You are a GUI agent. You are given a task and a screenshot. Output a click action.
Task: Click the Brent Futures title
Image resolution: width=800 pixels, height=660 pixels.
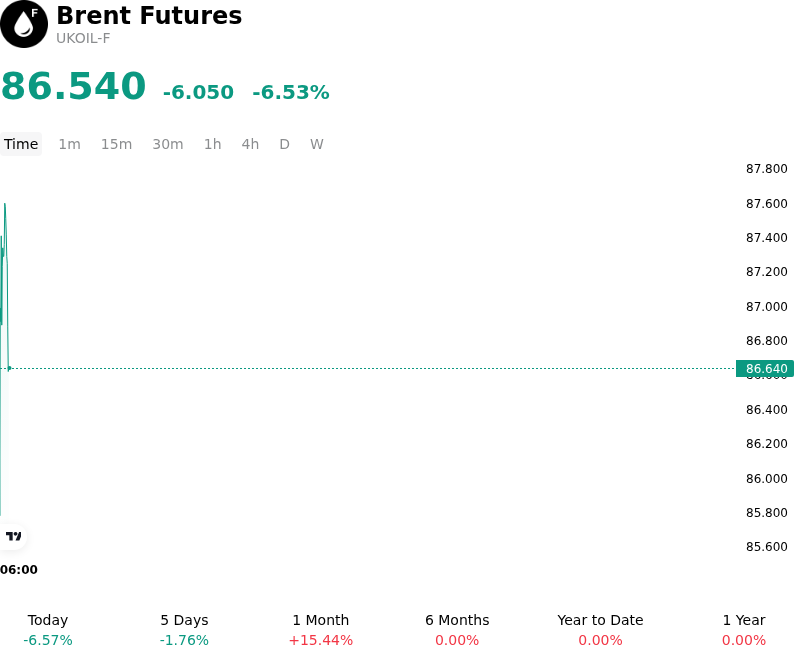(149, 15)
